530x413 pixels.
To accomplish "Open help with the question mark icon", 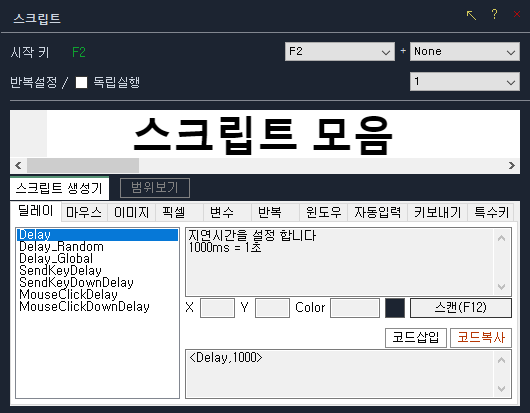I will click(494, 15).
